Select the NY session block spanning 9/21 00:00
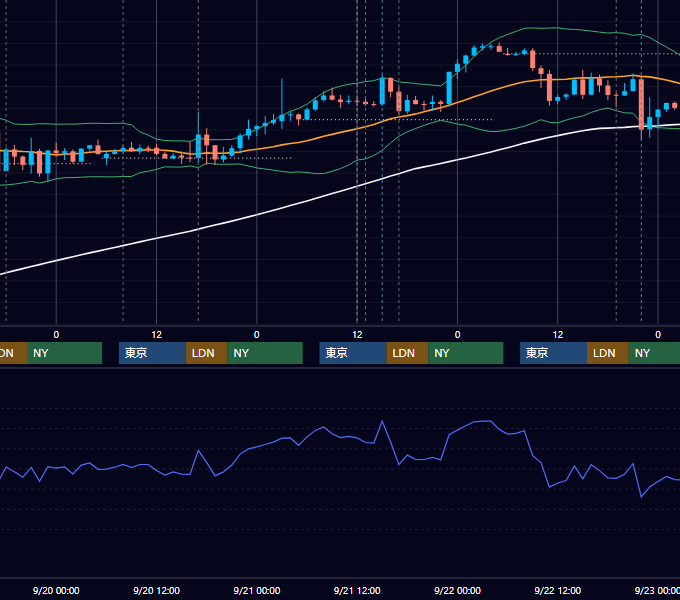The height and width of the screenshot is (600, 680). pos(265,353)
